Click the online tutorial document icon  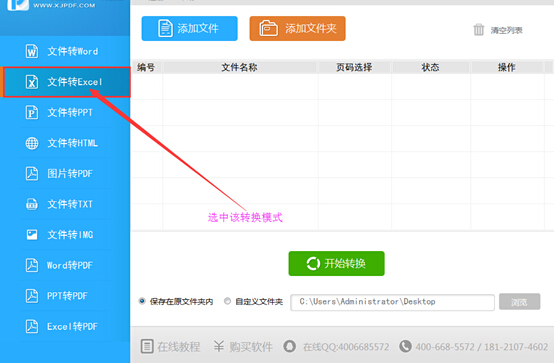pos(147,346)
